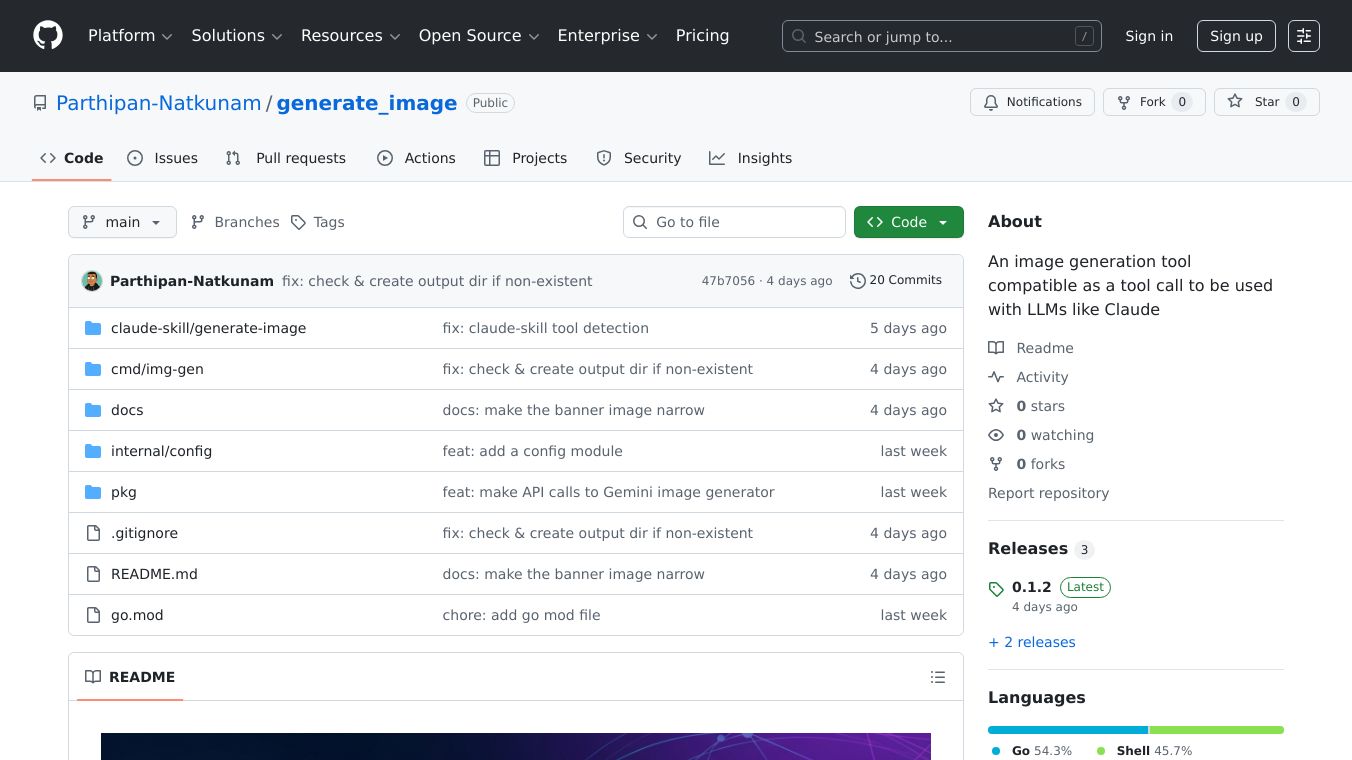The height and width of the screenshot is (760, 1352).
Task: Expand the main branch dropdown
Action: tap(122, 222)
